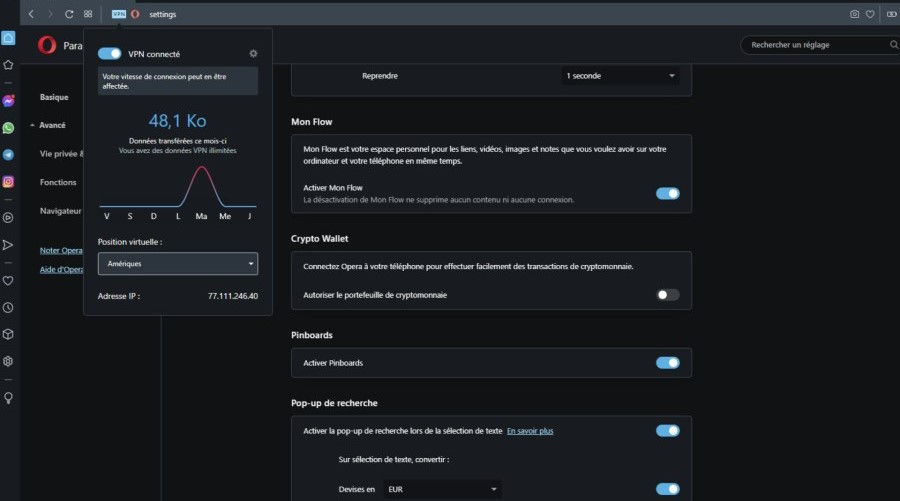Open the Home icon in sidebar
Image resolution: width=900 pixels, height=501 pixels.
click(x=8, y=38)
